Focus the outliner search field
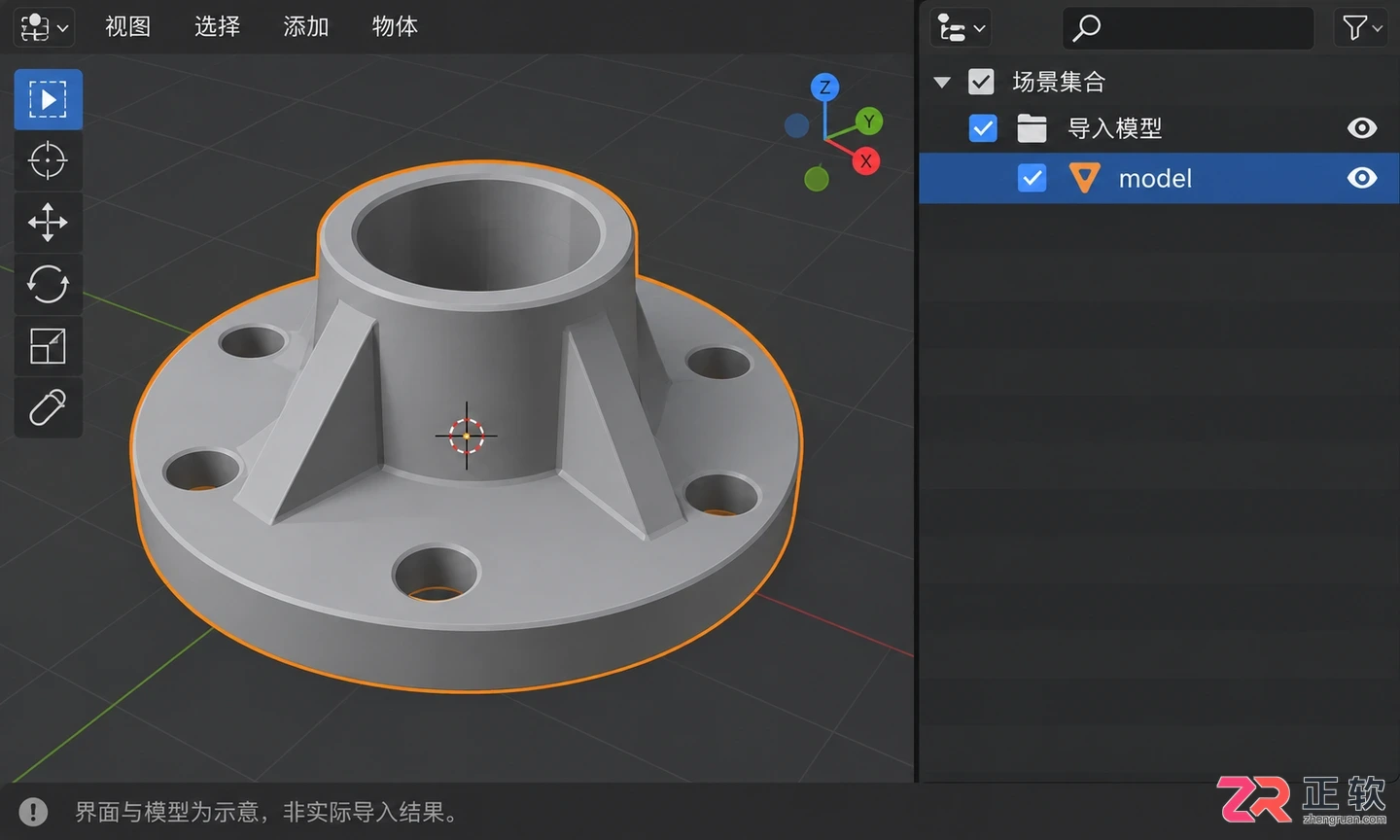 click(x=1188, y=28)
